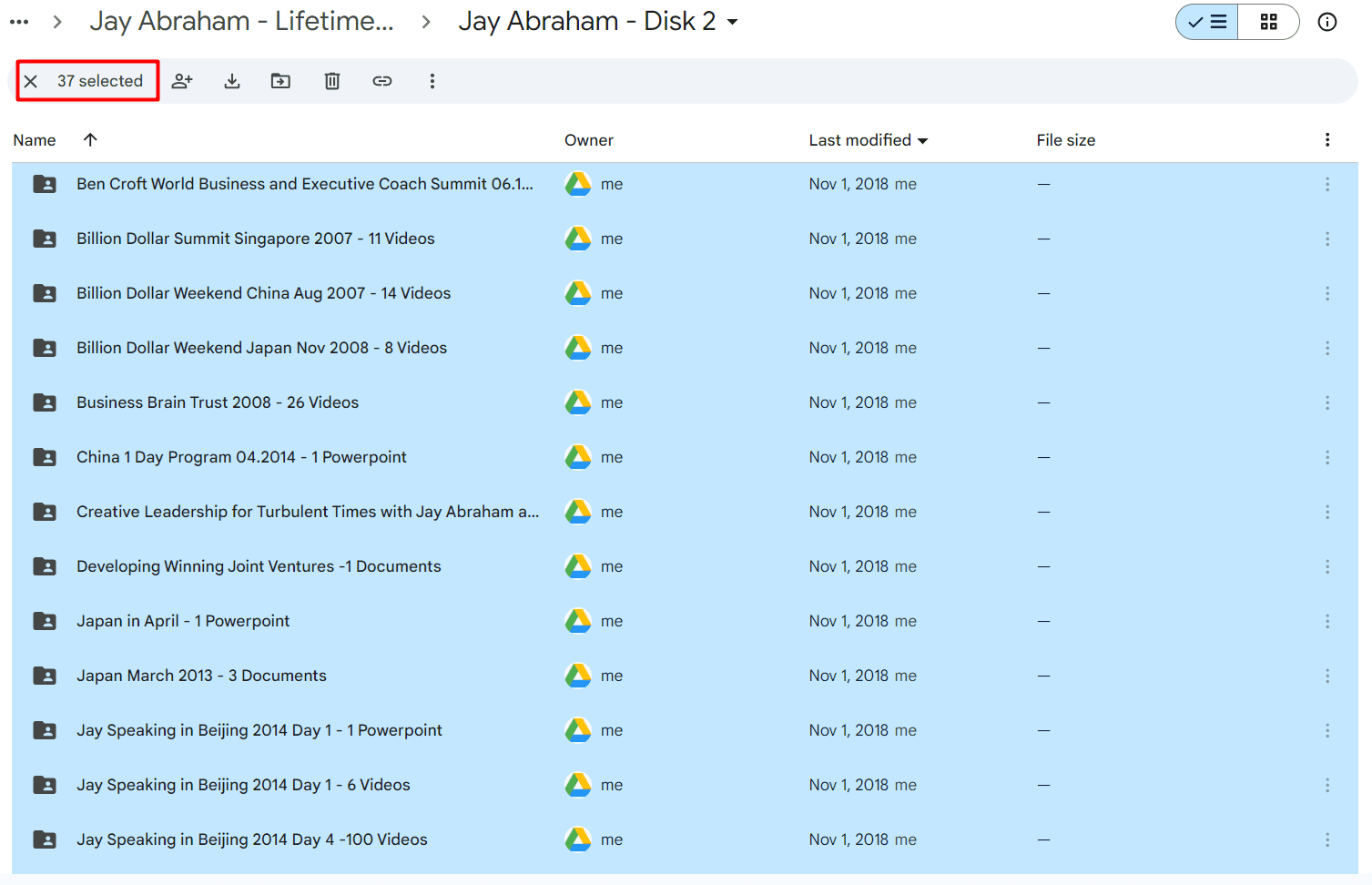Open more actions for Creative Leadership row

point(1327,512)
